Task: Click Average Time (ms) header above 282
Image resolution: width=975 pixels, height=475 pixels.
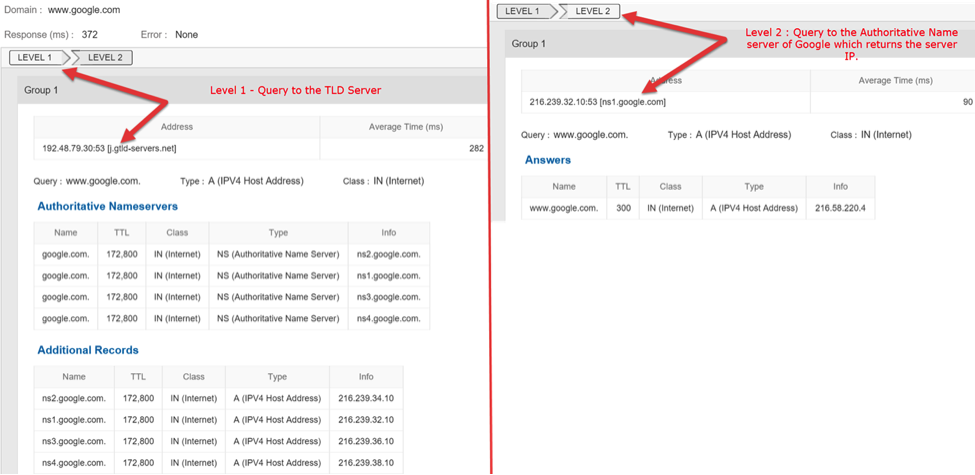Action: coord(403,127)
